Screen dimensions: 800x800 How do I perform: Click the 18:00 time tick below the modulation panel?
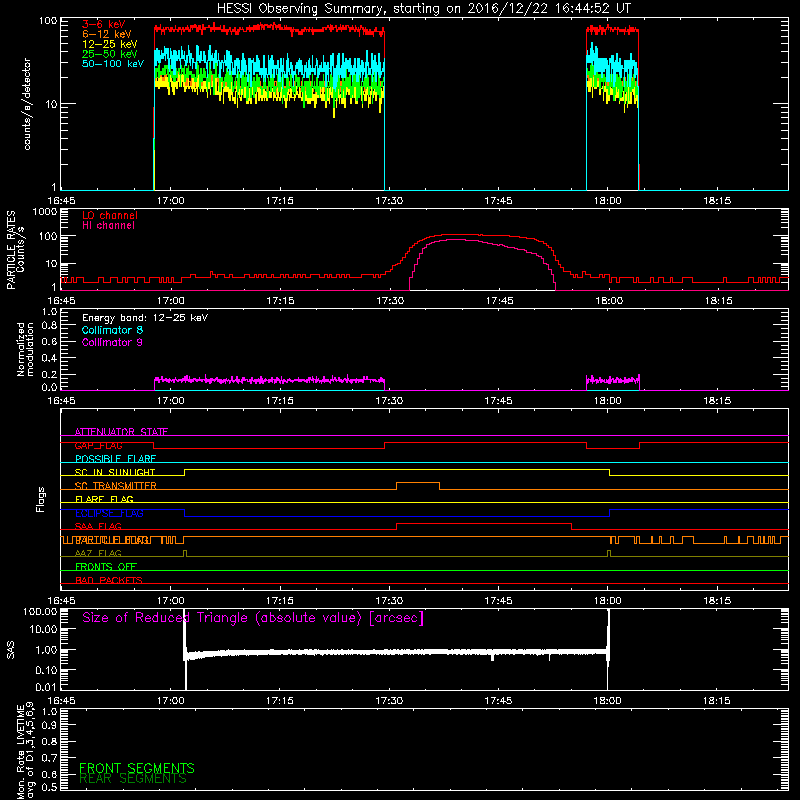point(608,401)
